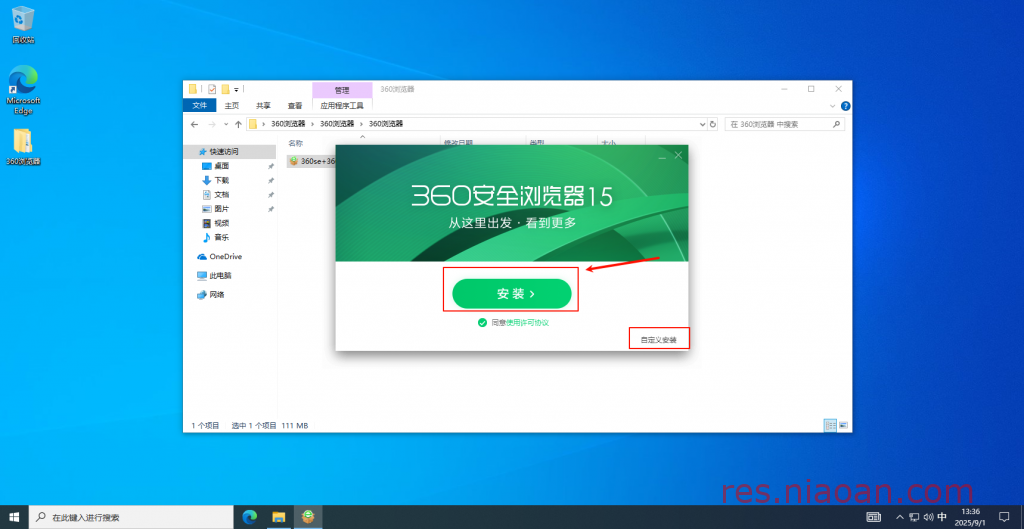The height and width of the screenshot is (529, 1024).
Task: Open network status tray icon
Action: tap(914, 517)
